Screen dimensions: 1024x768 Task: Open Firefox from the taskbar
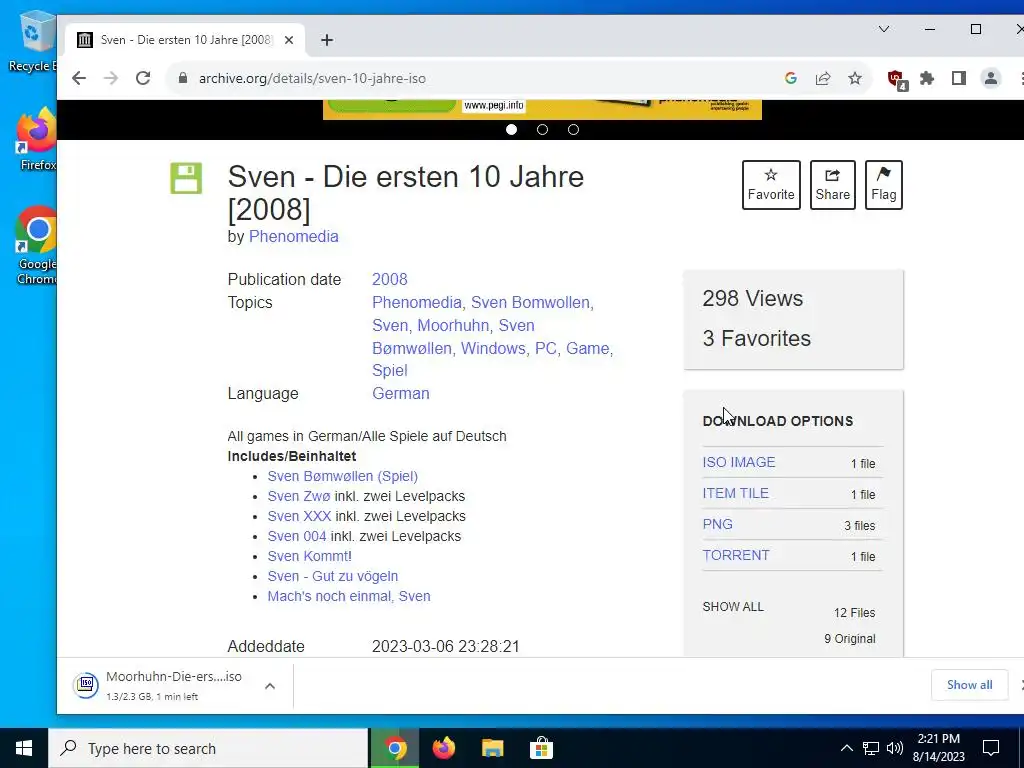[443, 748]
